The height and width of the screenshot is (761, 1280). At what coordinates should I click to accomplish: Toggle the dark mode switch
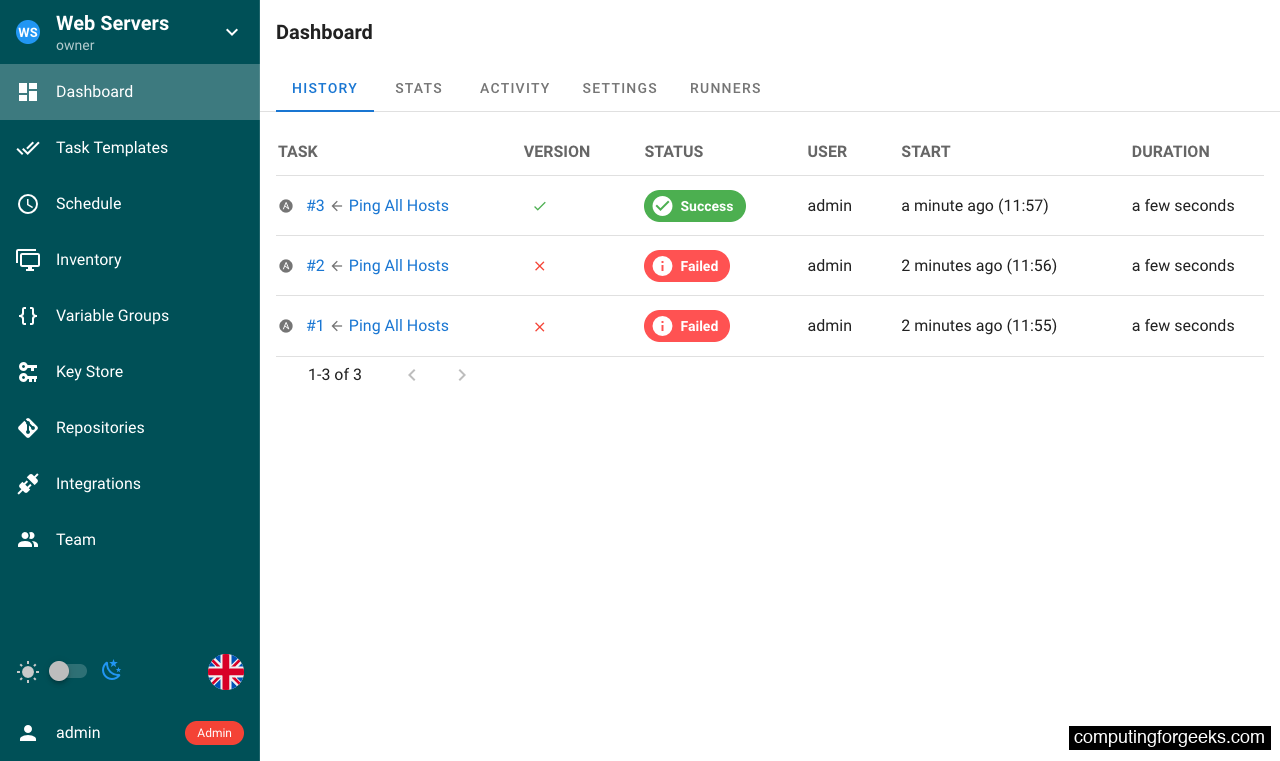(x=68, y=671)
